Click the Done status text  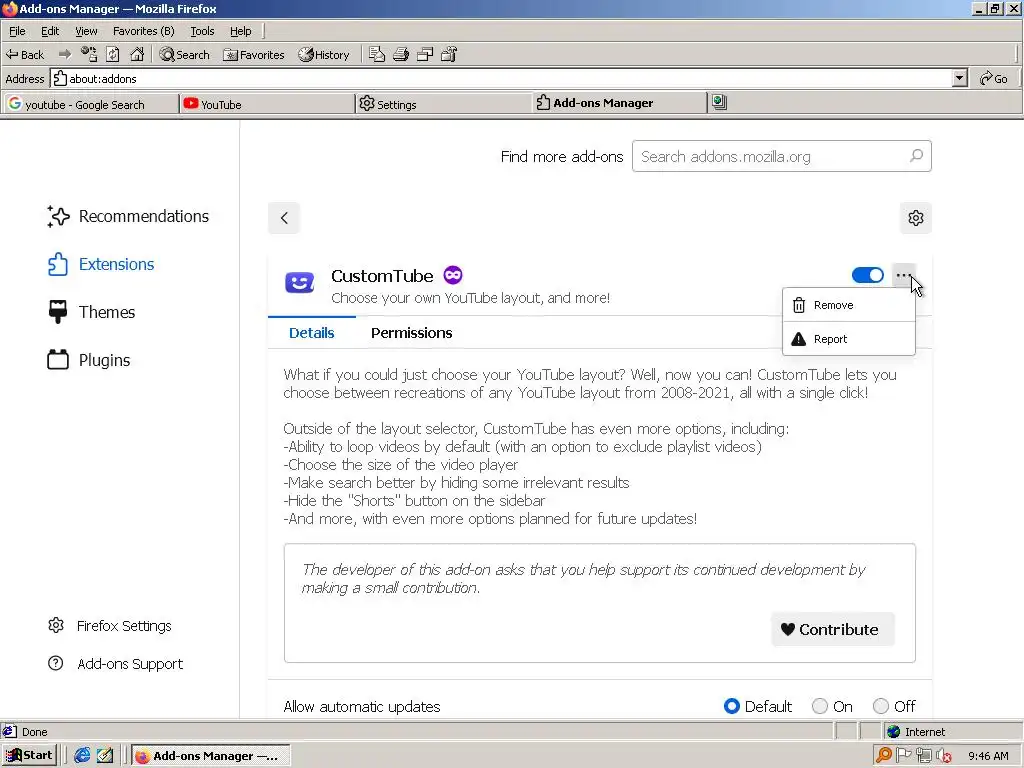tap(35, 731)
